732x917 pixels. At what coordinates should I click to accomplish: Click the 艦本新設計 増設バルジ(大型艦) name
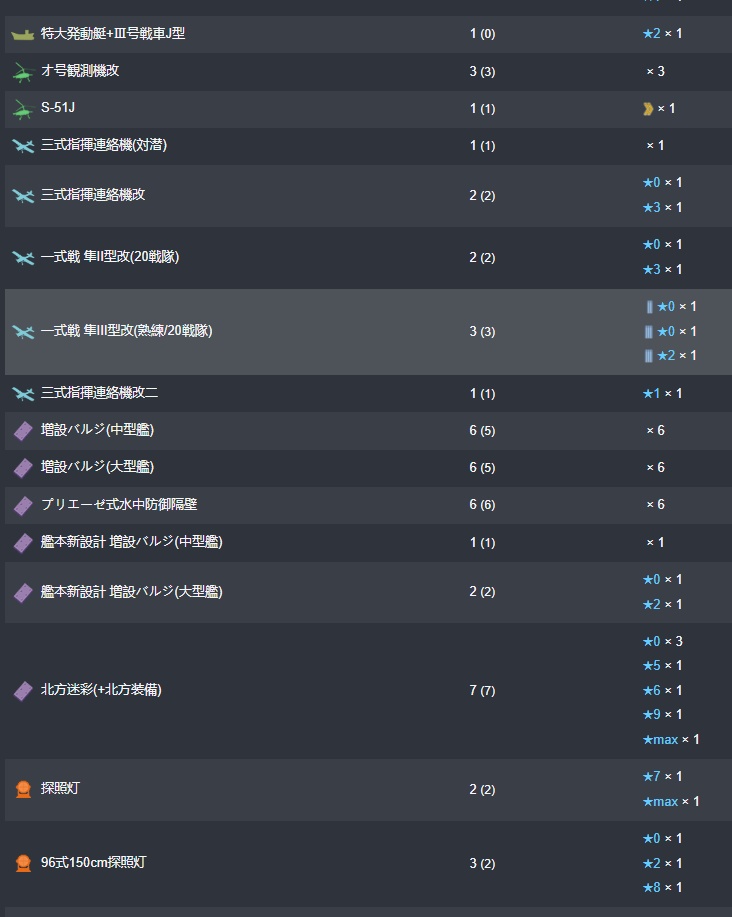tap(131, 592)
